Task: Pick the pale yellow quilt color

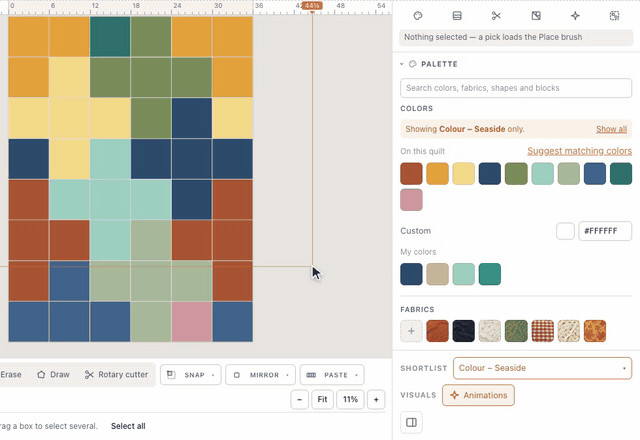Action: (x=463, y=173)
